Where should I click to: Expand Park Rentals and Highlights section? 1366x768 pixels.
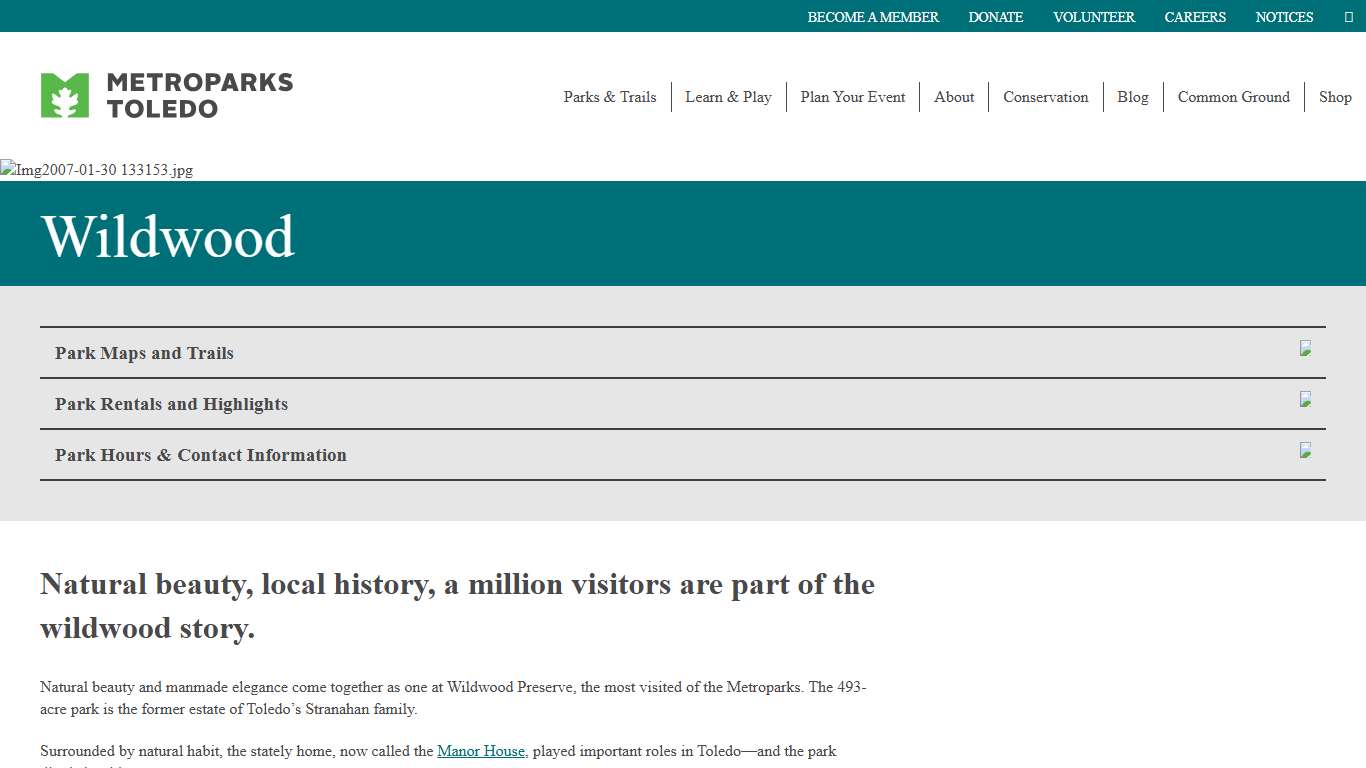(x=171, y=404)
